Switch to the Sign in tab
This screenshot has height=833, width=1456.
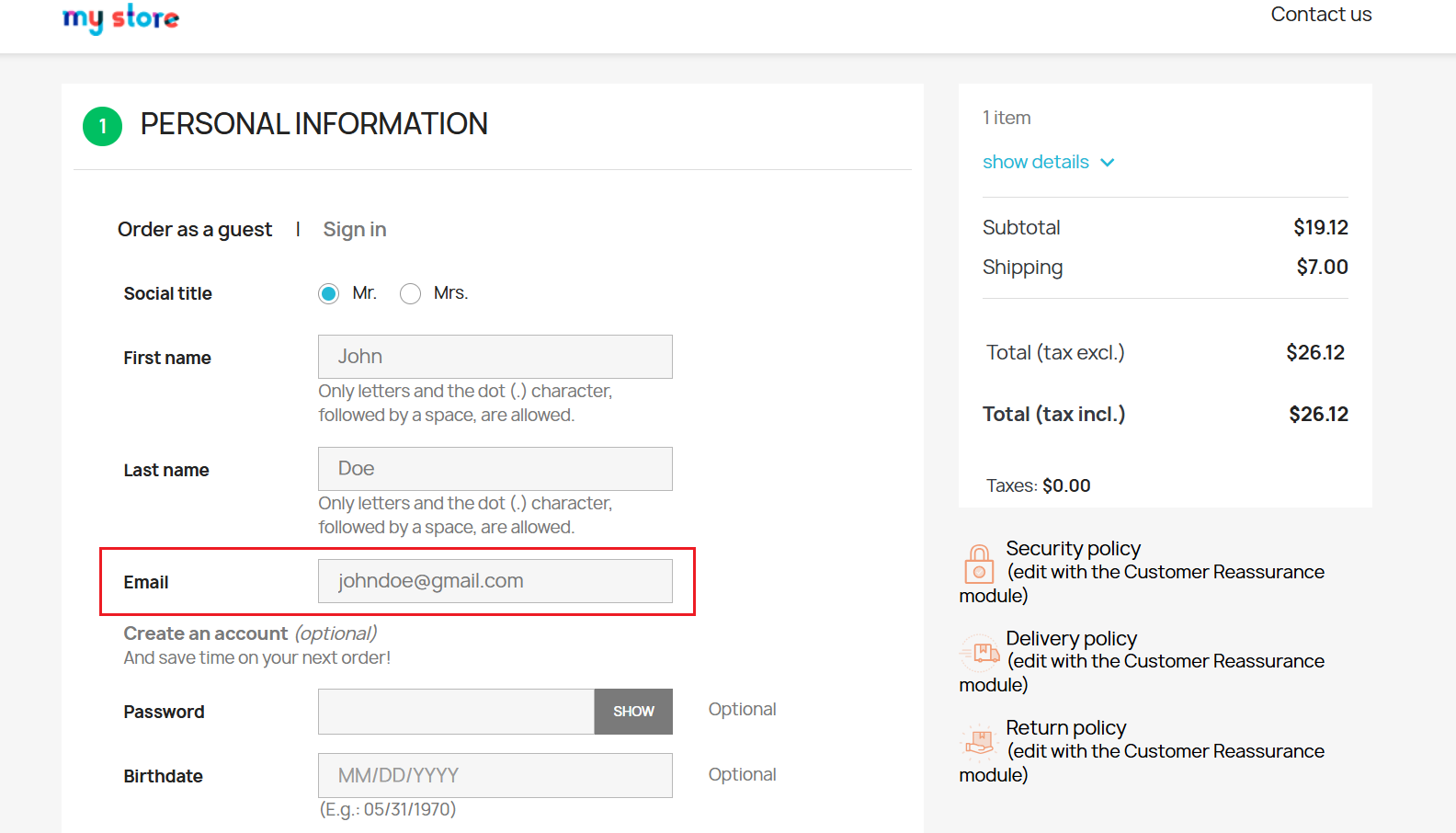(354, 229)
